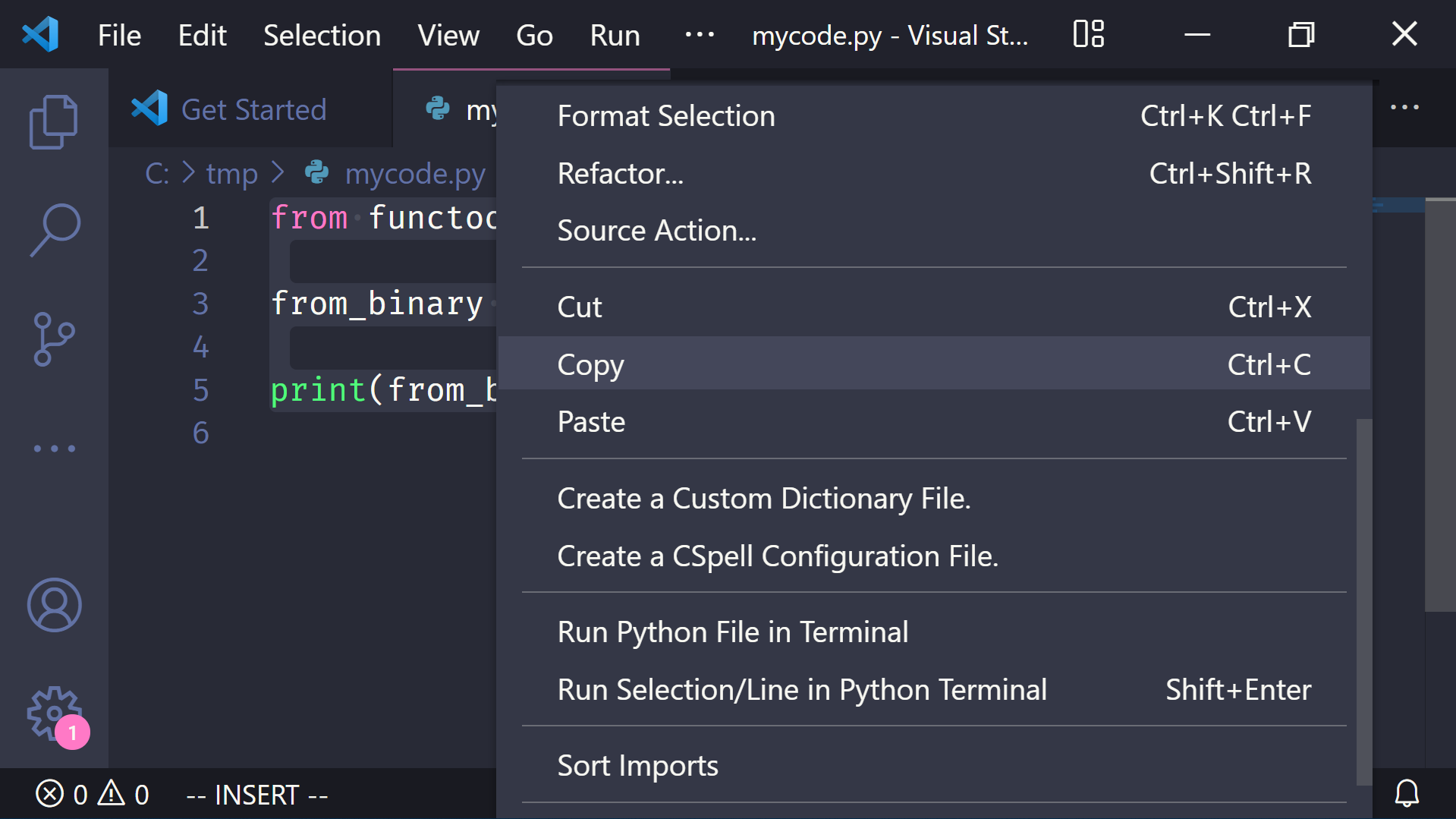Open the Search view
The height and width of the screenshot is (819, 1456).
pyautogui.click(x=54, y=230)
